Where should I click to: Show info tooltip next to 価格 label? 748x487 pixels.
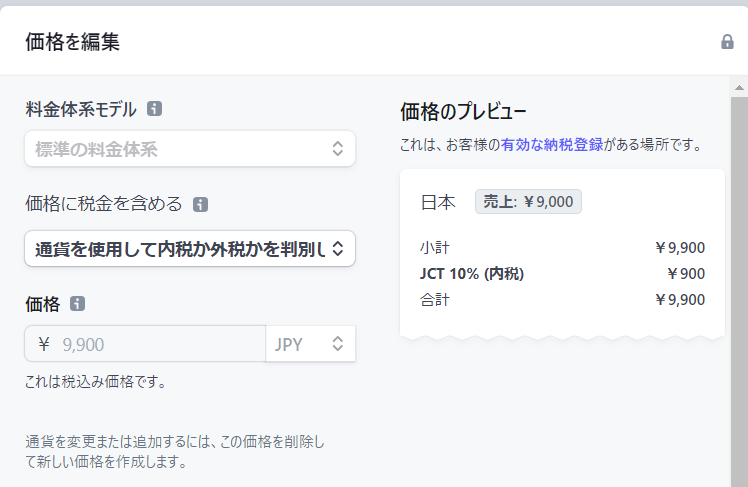coord(78,303)
